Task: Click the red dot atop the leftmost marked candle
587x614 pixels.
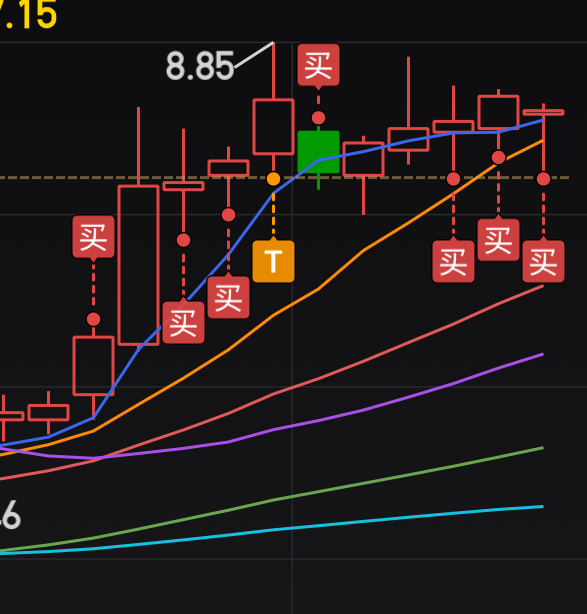Action: [93, 319]
